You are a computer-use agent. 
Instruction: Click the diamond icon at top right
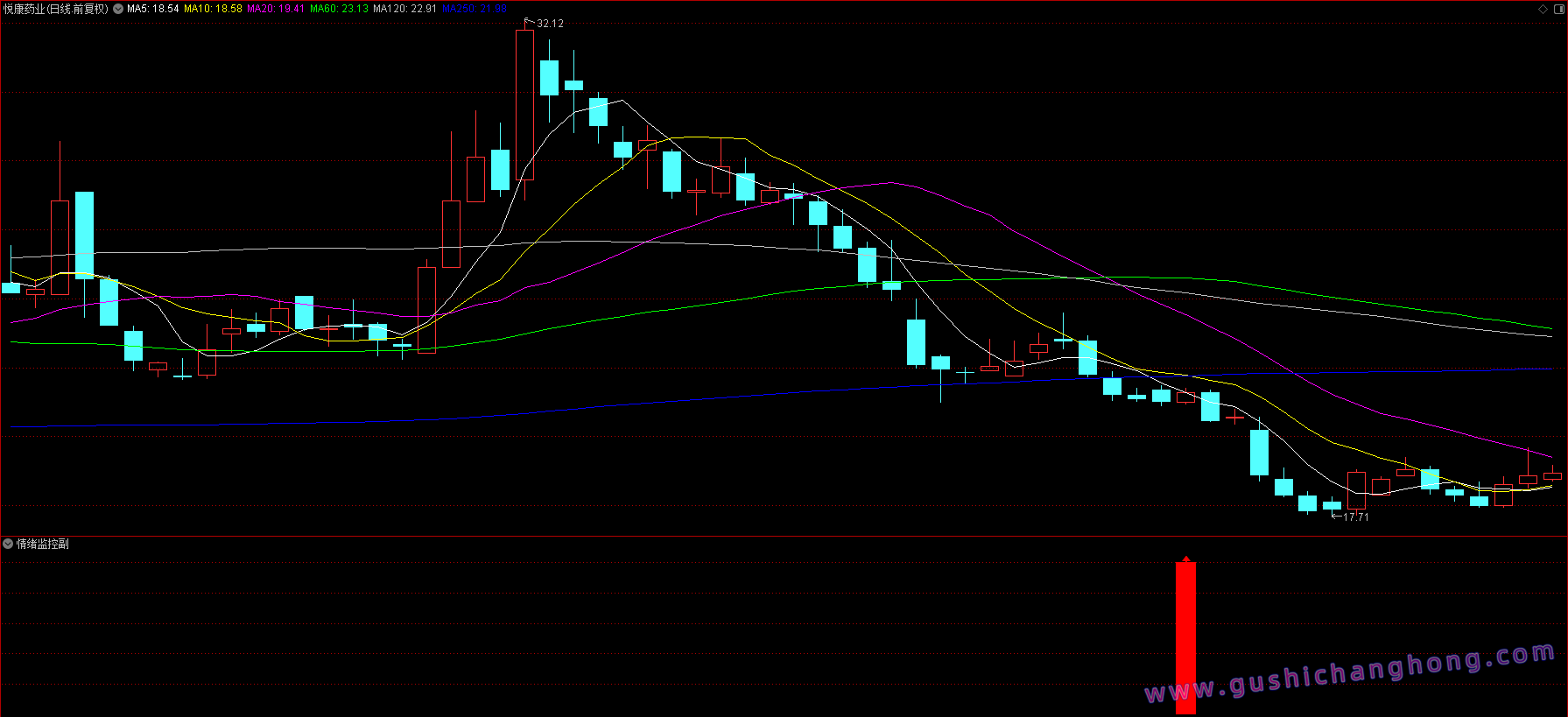[1543, 9]
